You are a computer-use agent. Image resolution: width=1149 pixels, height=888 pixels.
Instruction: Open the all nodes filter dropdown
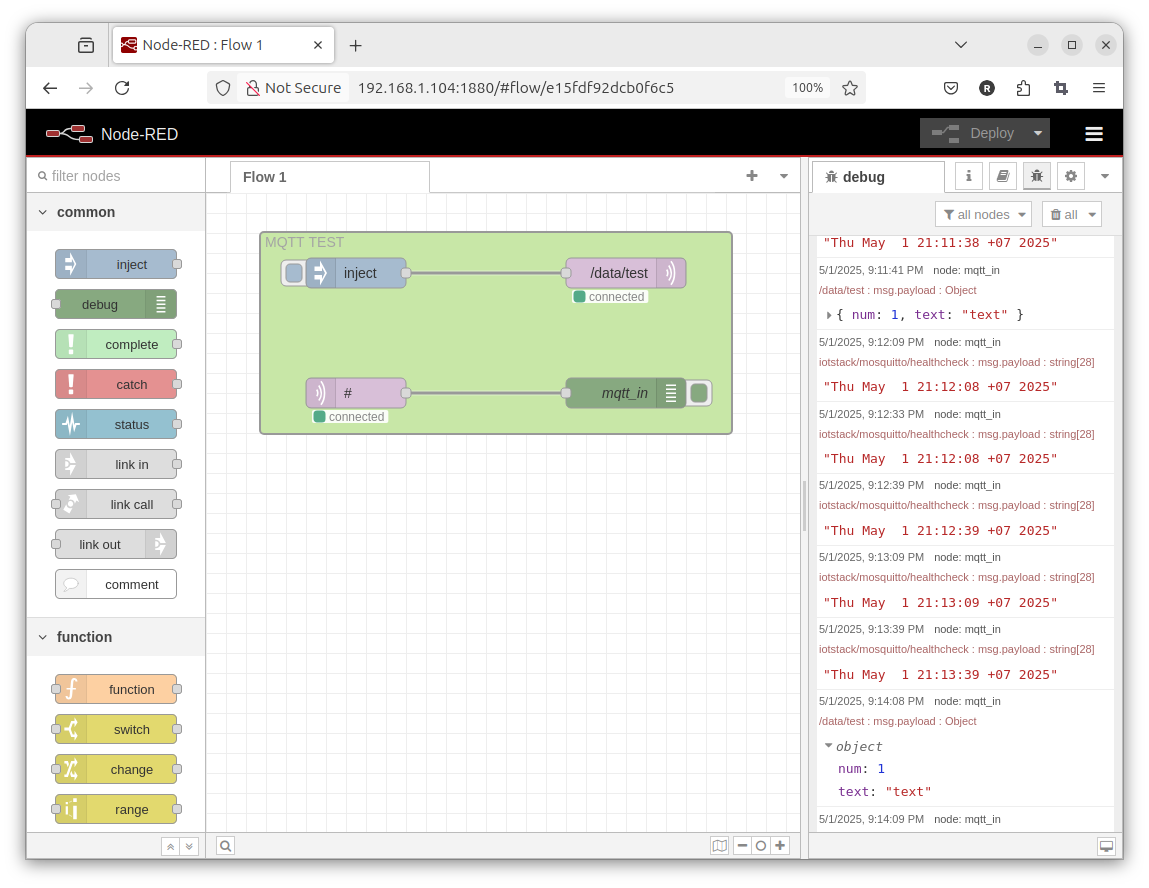[x=983, y=215]
